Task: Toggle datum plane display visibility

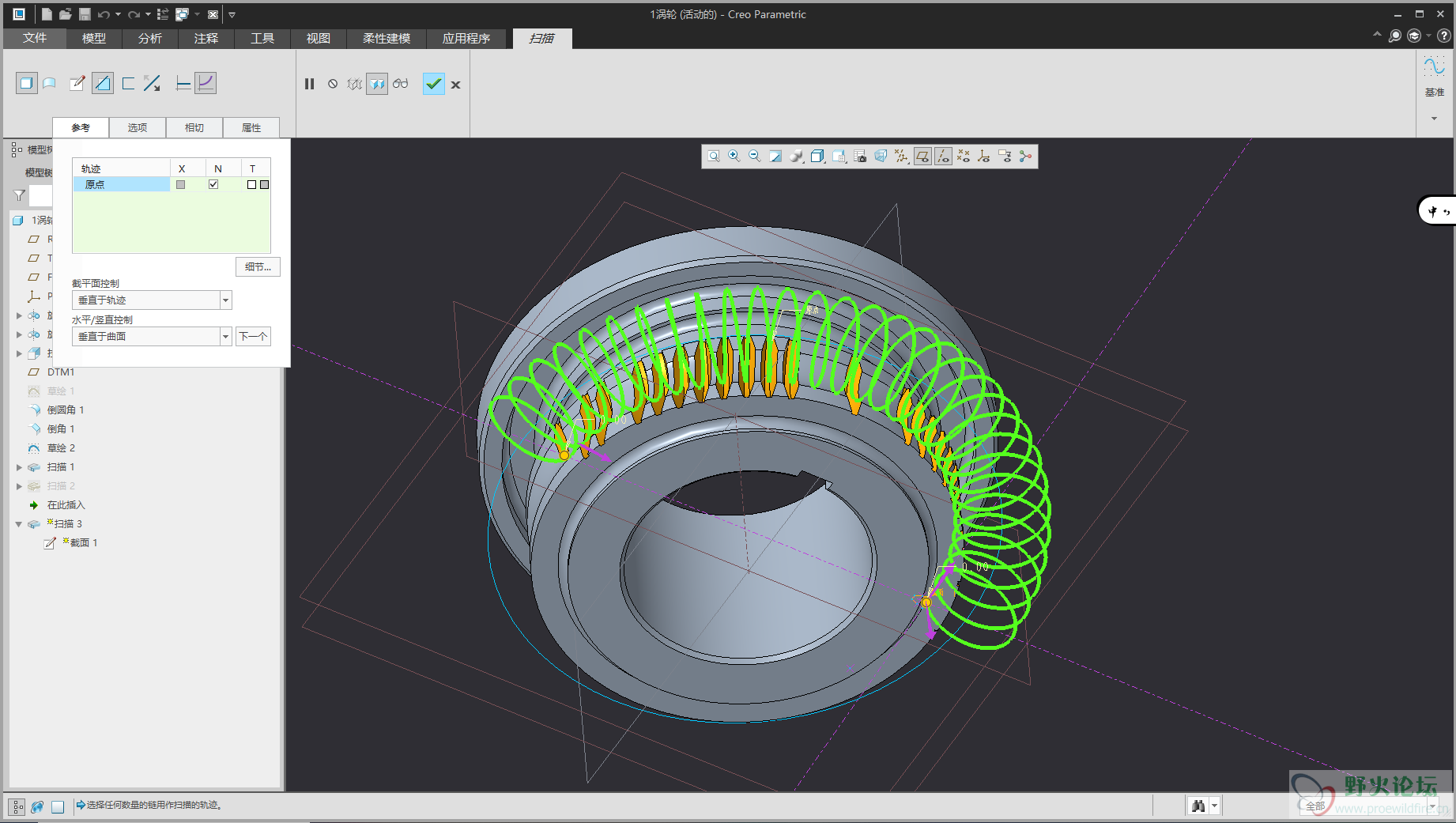Action: [x=922, y=157]
